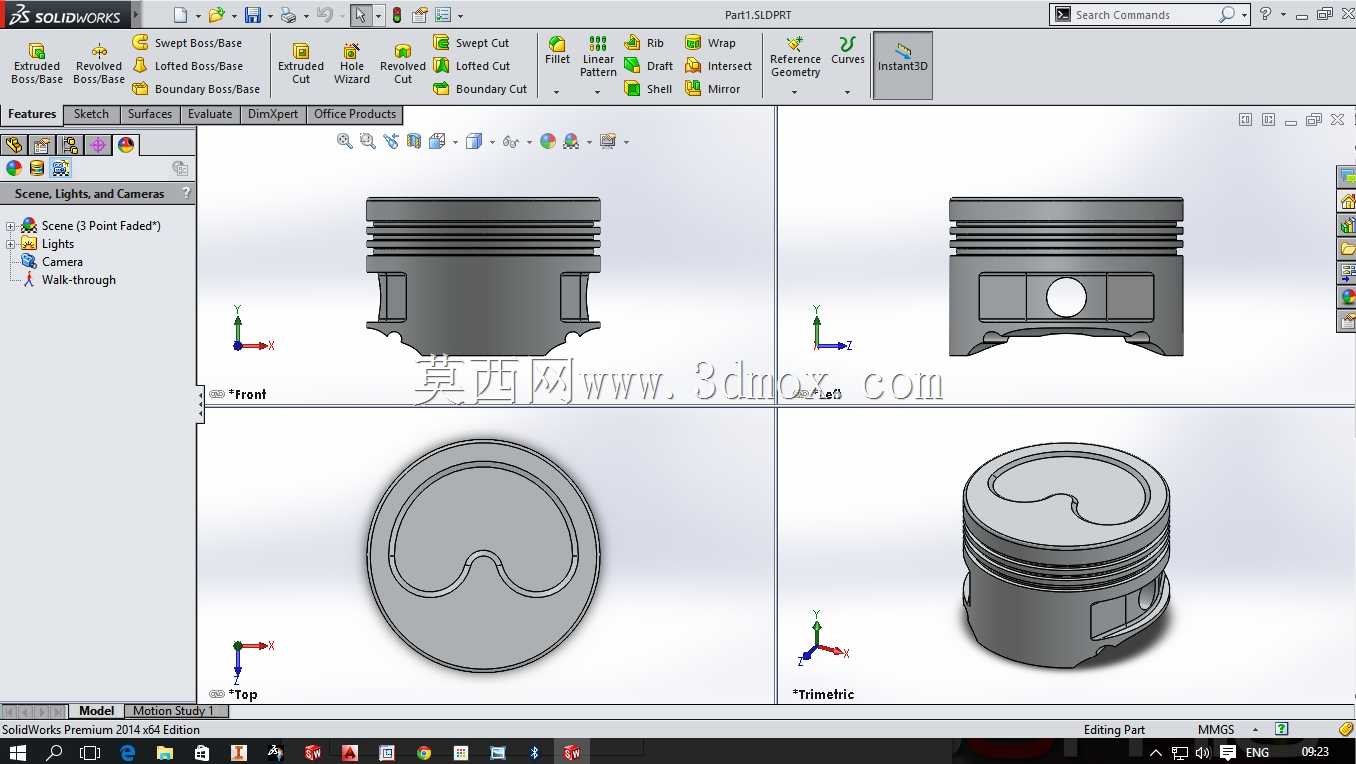Use the Intersect tool
Image resolution: width=1356 pixels, height=764 pixels.
coord(718,66)
